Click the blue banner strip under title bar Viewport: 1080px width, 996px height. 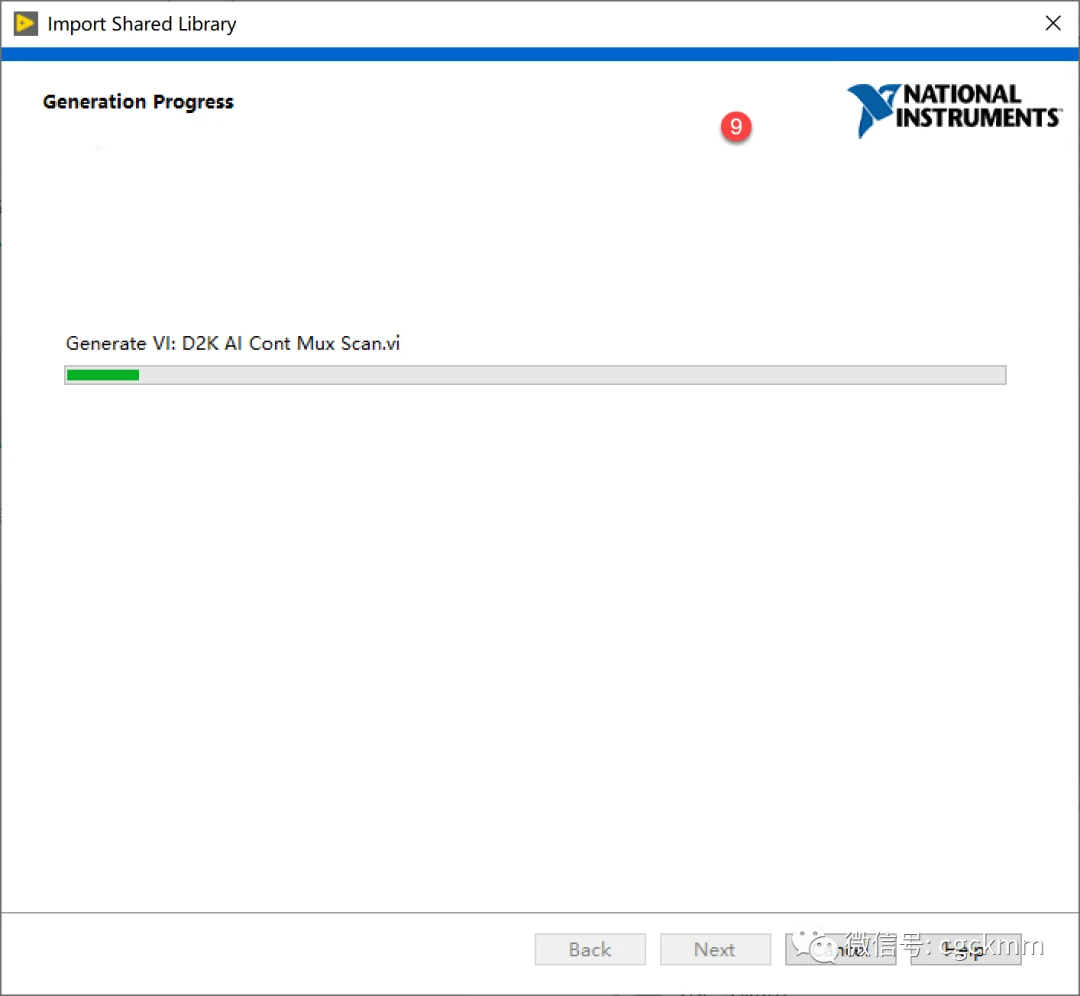540,54
